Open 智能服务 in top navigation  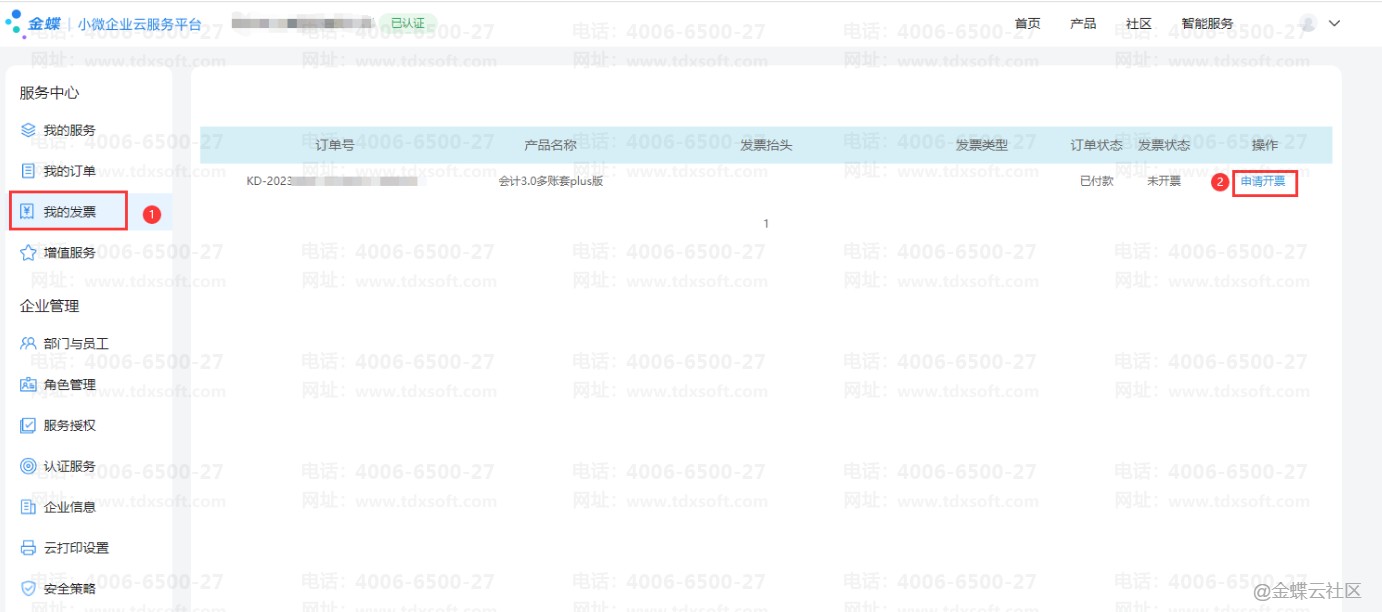pyautogui.click(x=1207, y=23)
